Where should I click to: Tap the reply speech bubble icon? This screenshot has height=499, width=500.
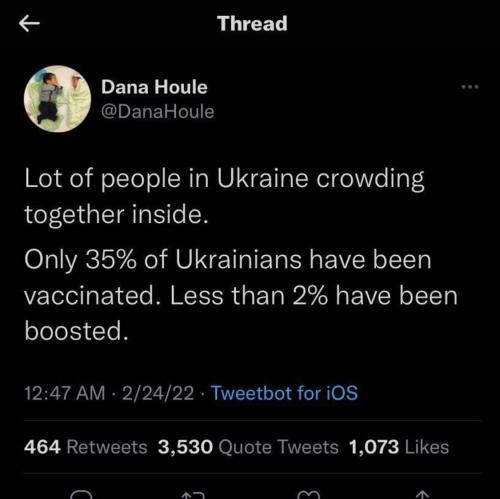(81, 495)
